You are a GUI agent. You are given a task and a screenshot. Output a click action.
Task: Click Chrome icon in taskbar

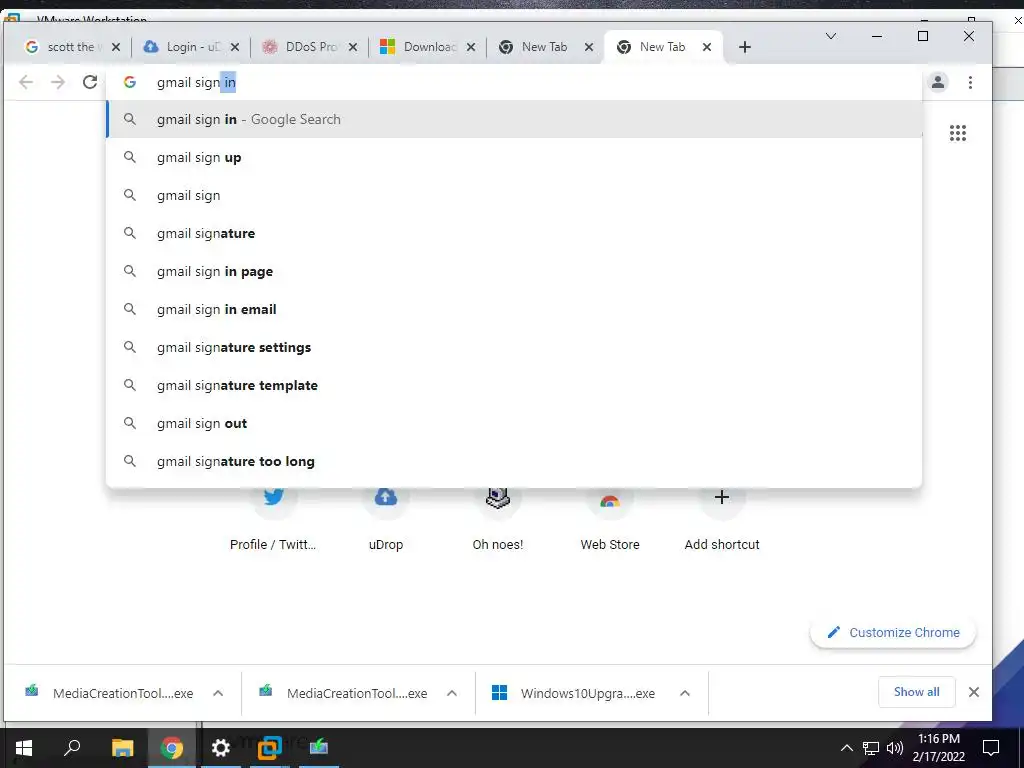[172, 748]
